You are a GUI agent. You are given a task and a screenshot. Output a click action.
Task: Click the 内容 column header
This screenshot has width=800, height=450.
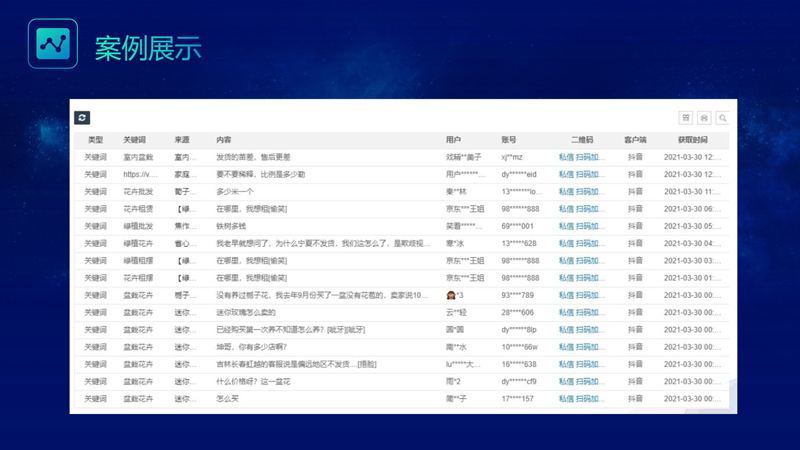coord(224,140)
